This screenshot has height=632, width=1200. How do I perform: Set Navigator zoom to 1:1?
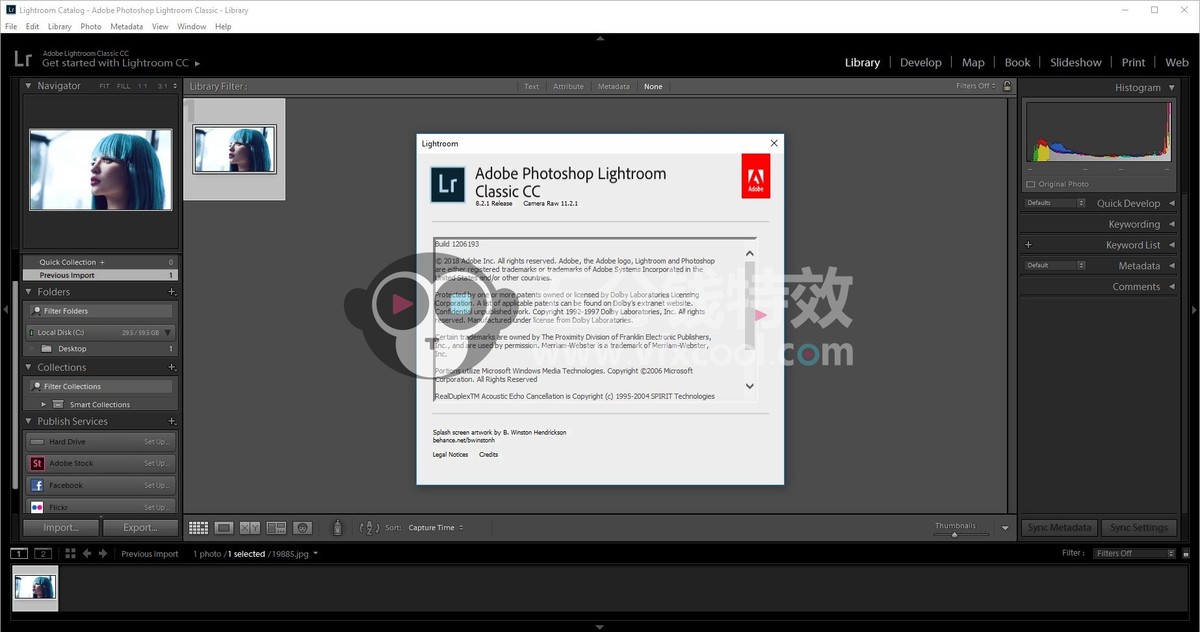tap(142, 86)
